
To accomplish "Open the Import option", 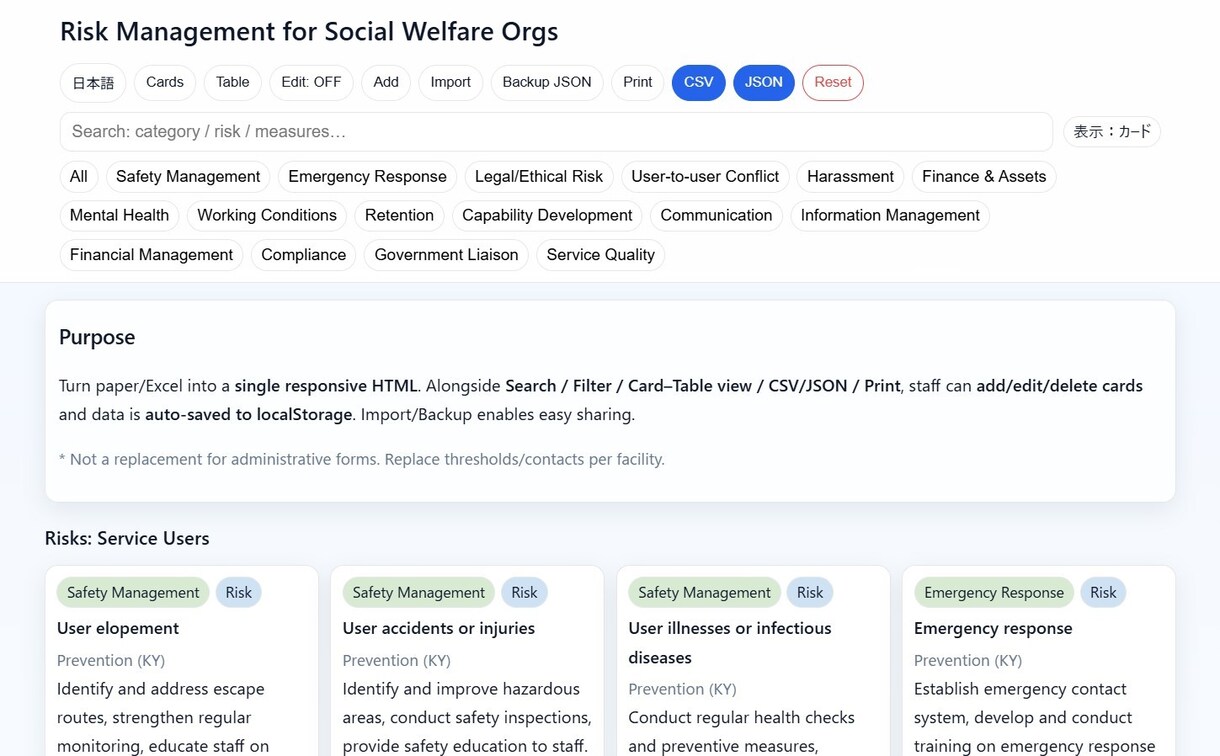I will 451,83.
